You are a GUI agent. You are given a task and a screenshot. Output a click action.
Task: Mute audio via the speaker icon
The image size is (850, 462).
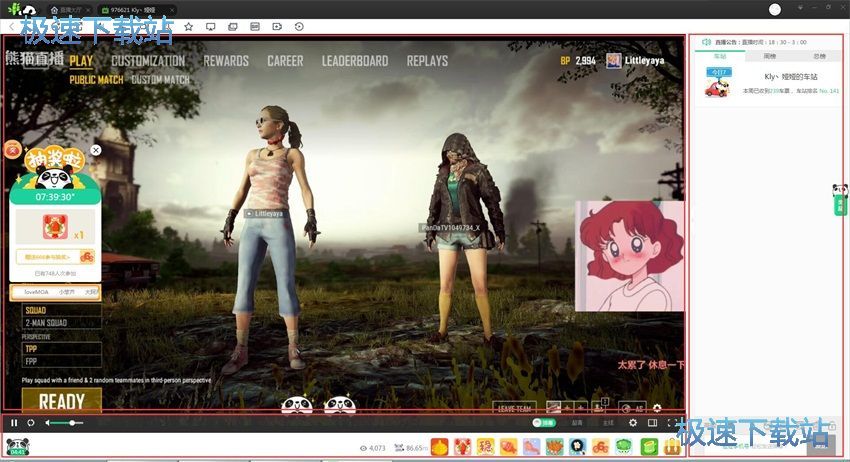(47, 423)
